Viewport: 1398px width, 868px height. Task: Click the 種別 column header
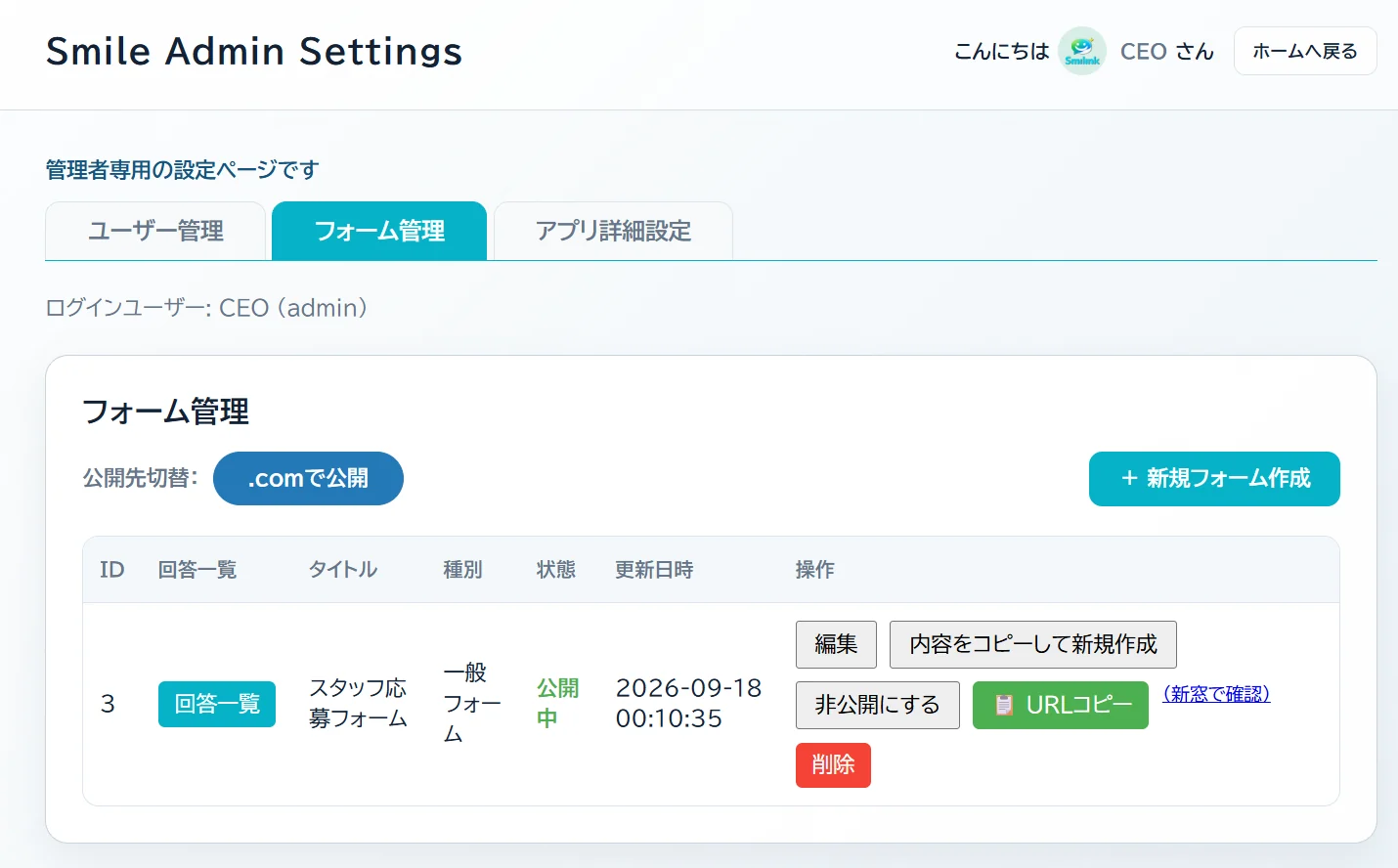462,570
